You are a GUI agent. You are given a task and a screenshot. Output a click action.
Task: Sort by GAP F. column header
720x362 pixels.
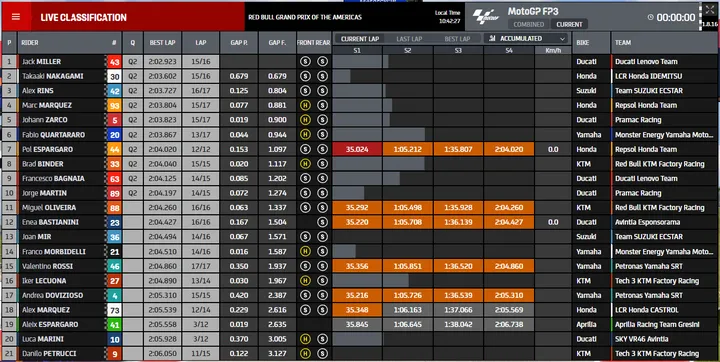pos(277,42)
